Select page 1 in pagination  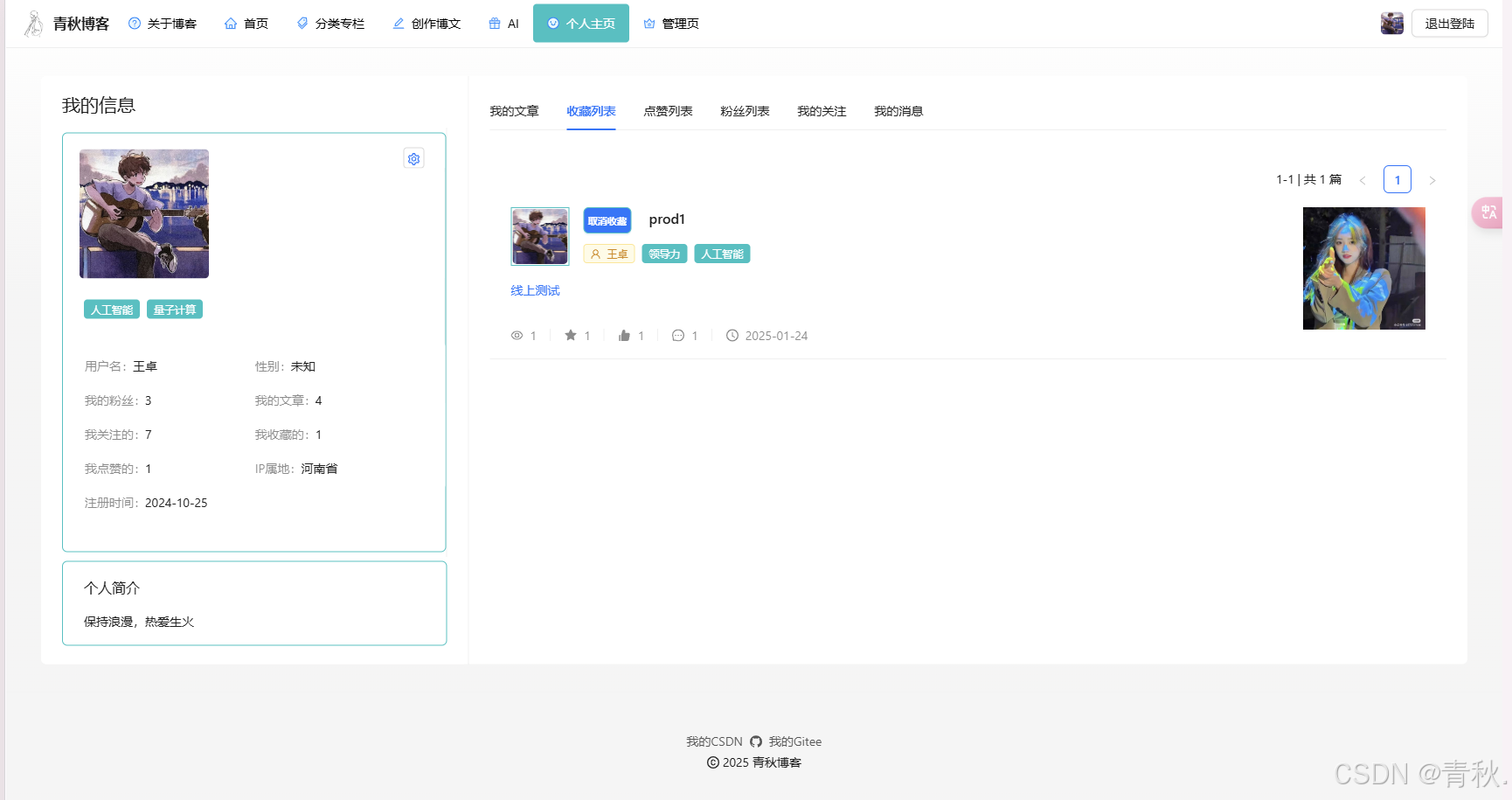(x=1397, y=179)
